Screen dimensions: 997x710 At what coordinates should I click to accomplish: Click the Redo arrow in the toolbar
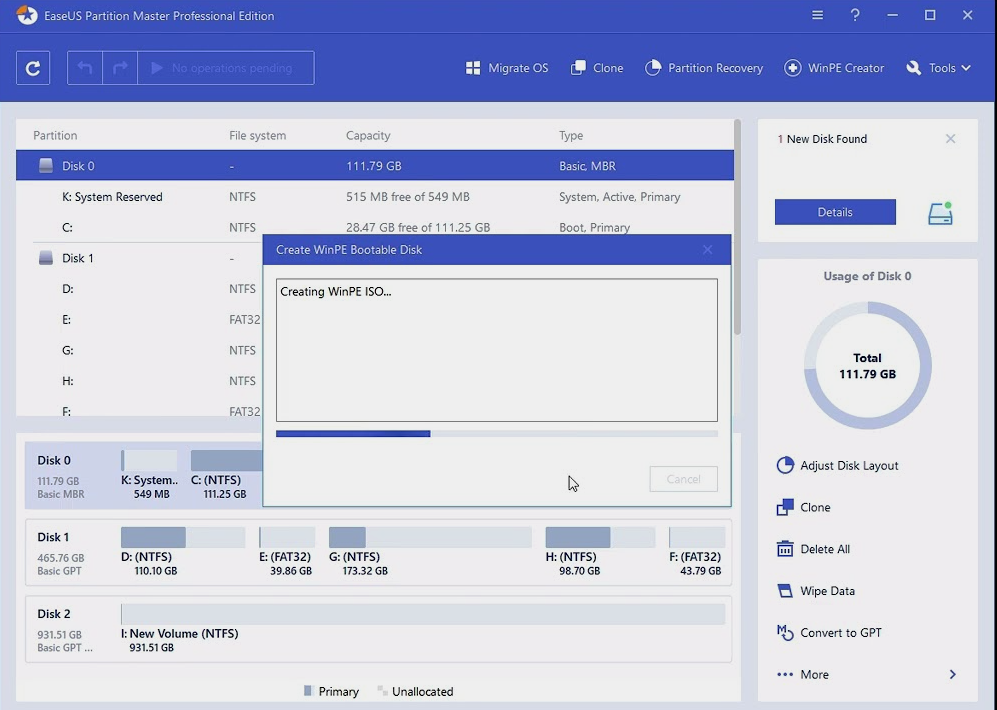(120, 68)
